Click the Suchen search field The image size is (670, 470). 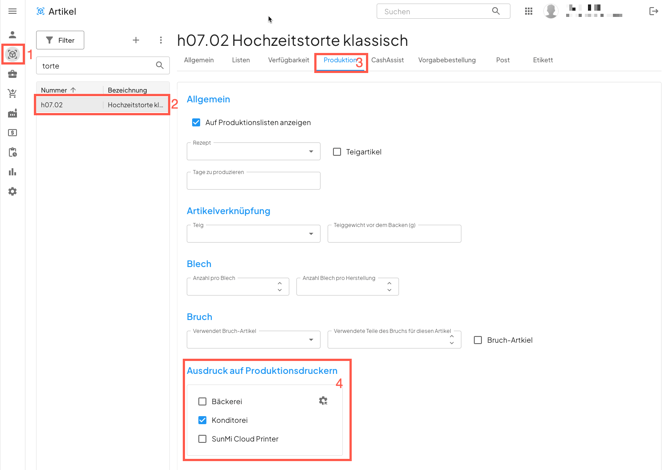point(443,12)
